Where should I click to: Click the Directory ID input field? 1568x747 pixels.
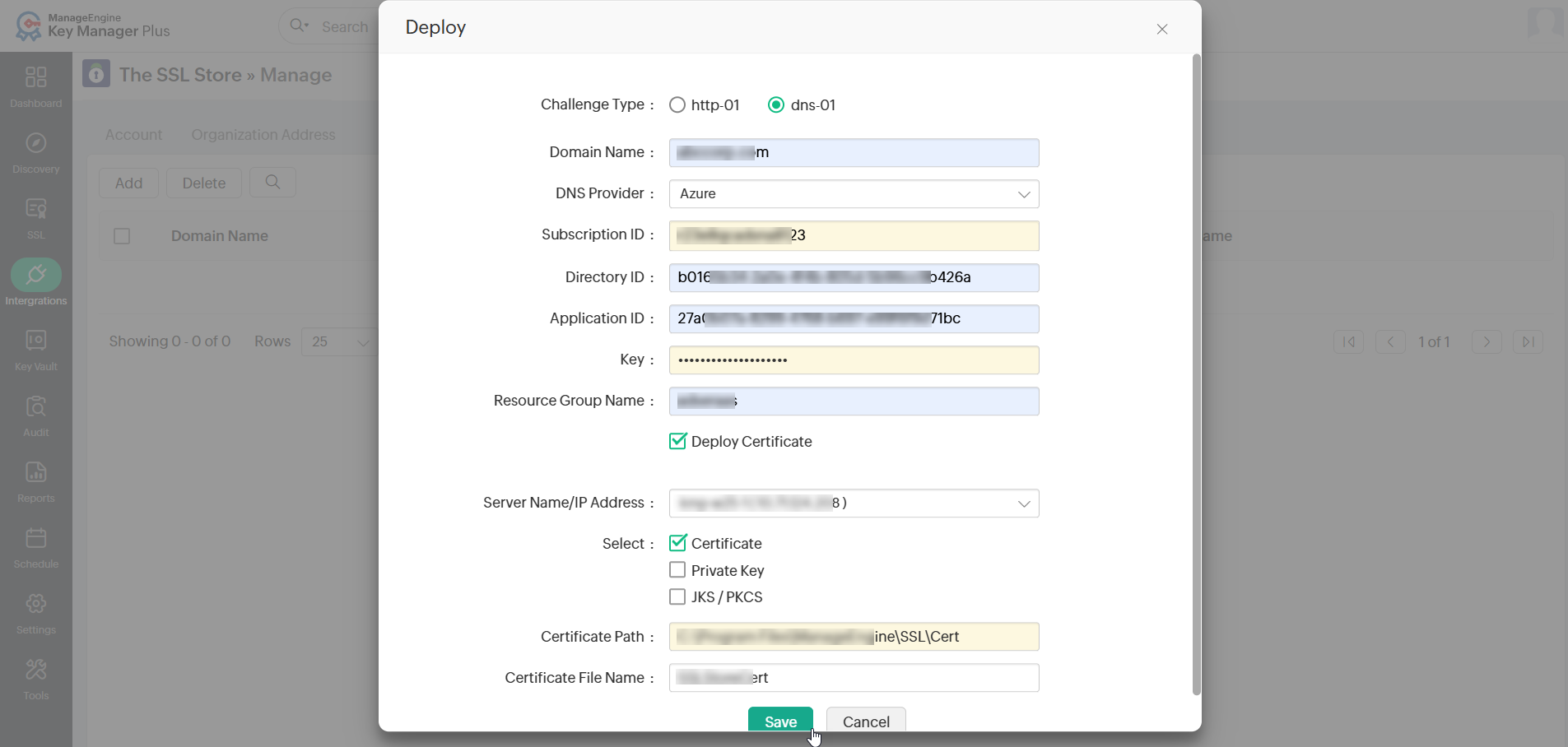pos(854,278)
